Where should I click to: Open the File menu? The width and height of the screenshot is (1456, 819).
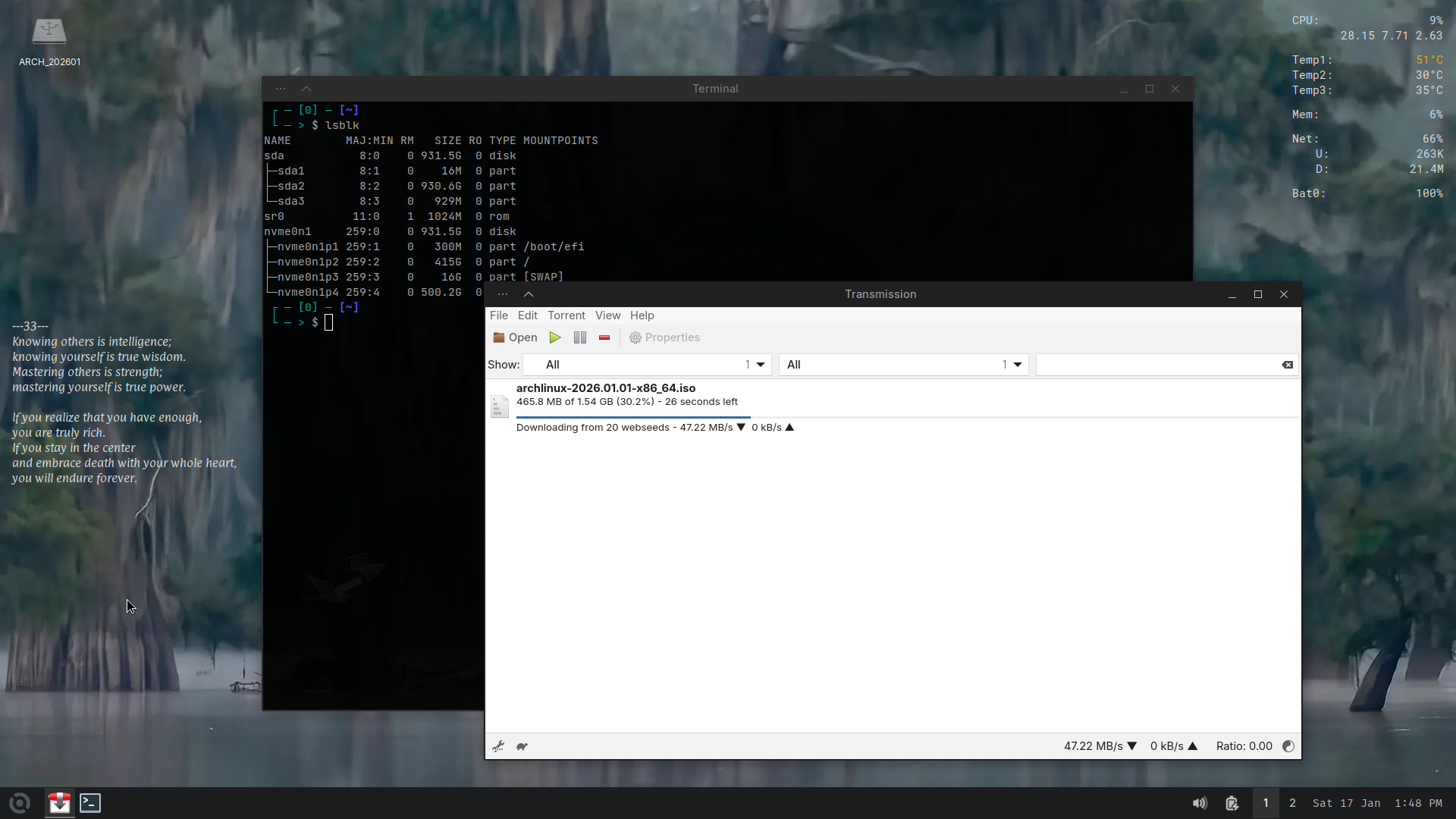(498, 315)
